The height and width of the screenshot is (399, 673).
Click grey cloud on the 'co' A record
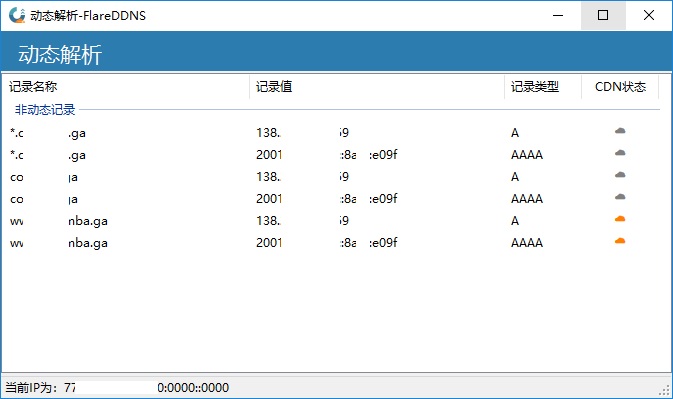pyautogui.click(x=620, y=175)
